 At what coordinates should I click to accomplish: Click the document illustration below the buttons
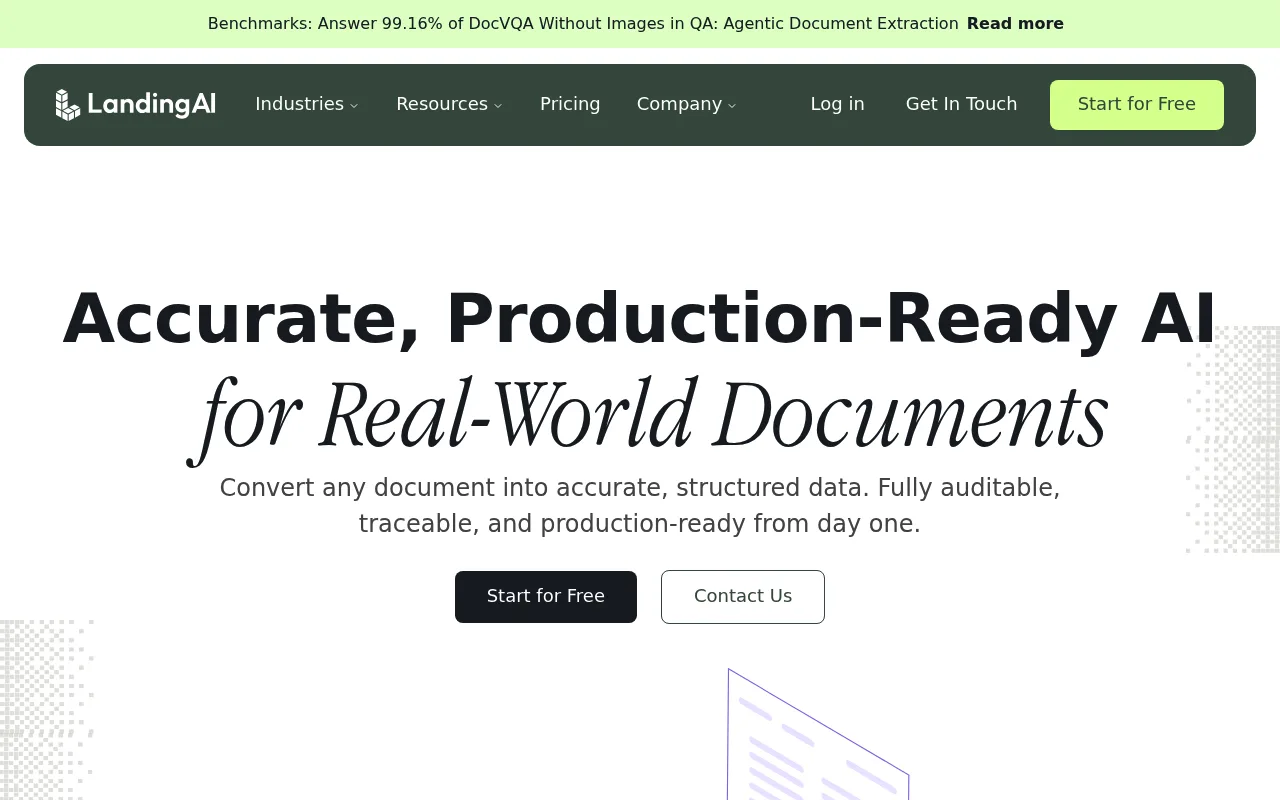click(818, 735)
